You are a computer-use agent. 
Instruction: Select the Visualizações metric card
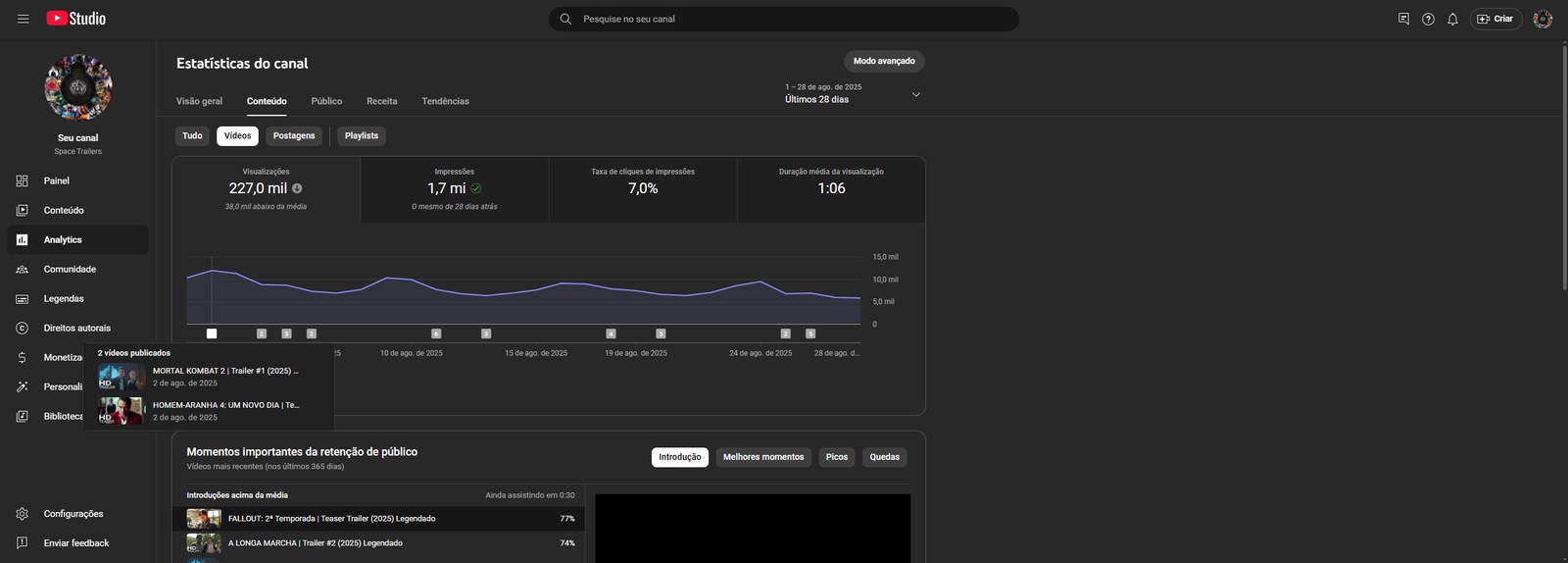[x=267, y=189]
